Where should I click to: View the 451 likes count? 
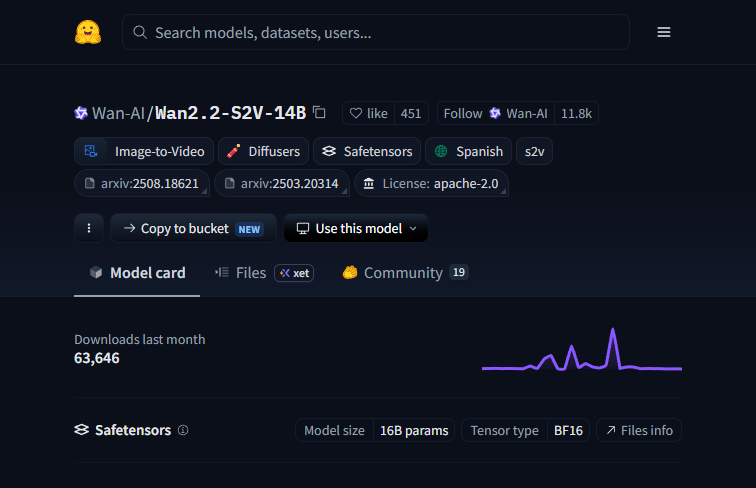click(411, 113)
